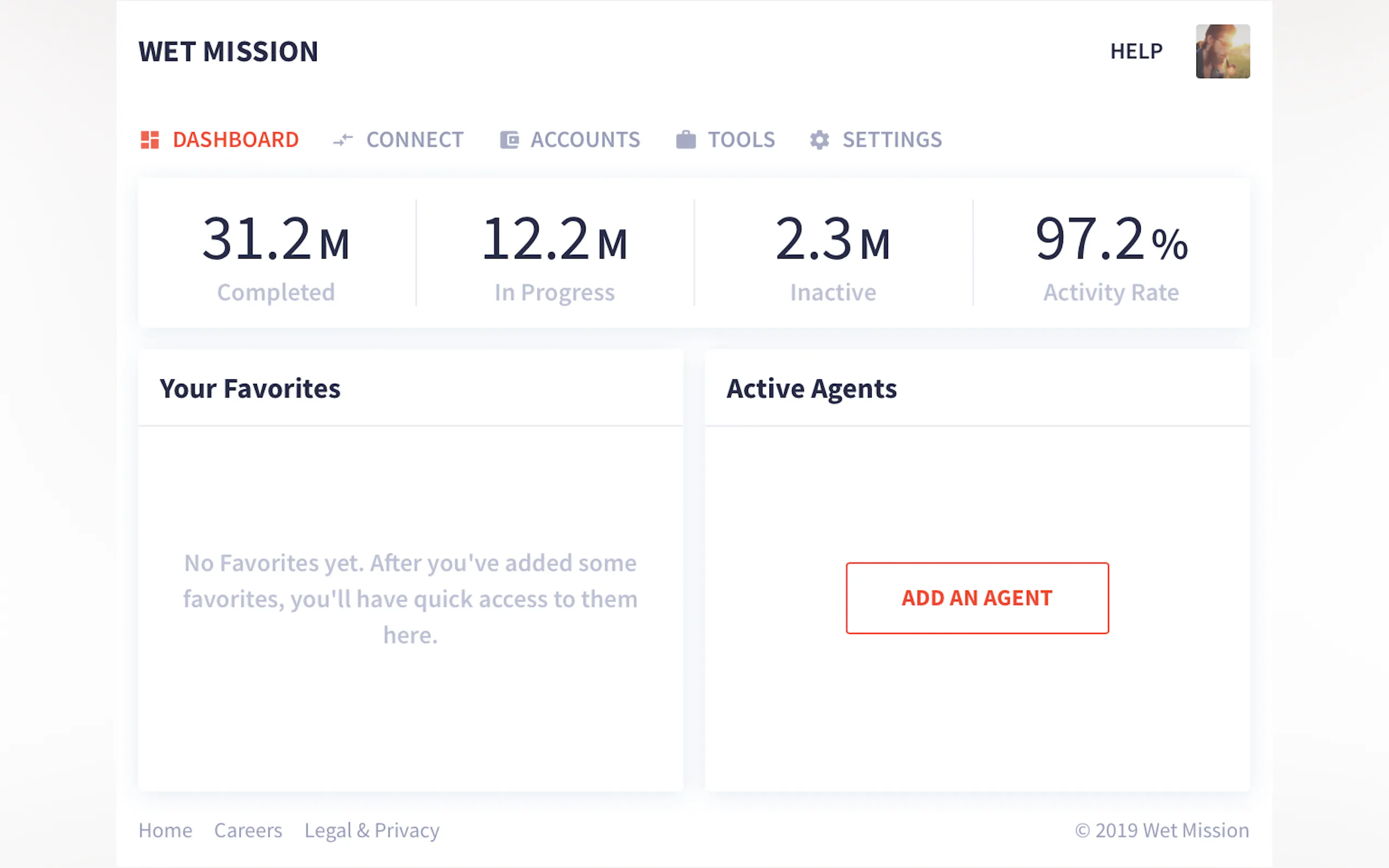
Task: Click the Dashboard grid icon
Action: 150,139
